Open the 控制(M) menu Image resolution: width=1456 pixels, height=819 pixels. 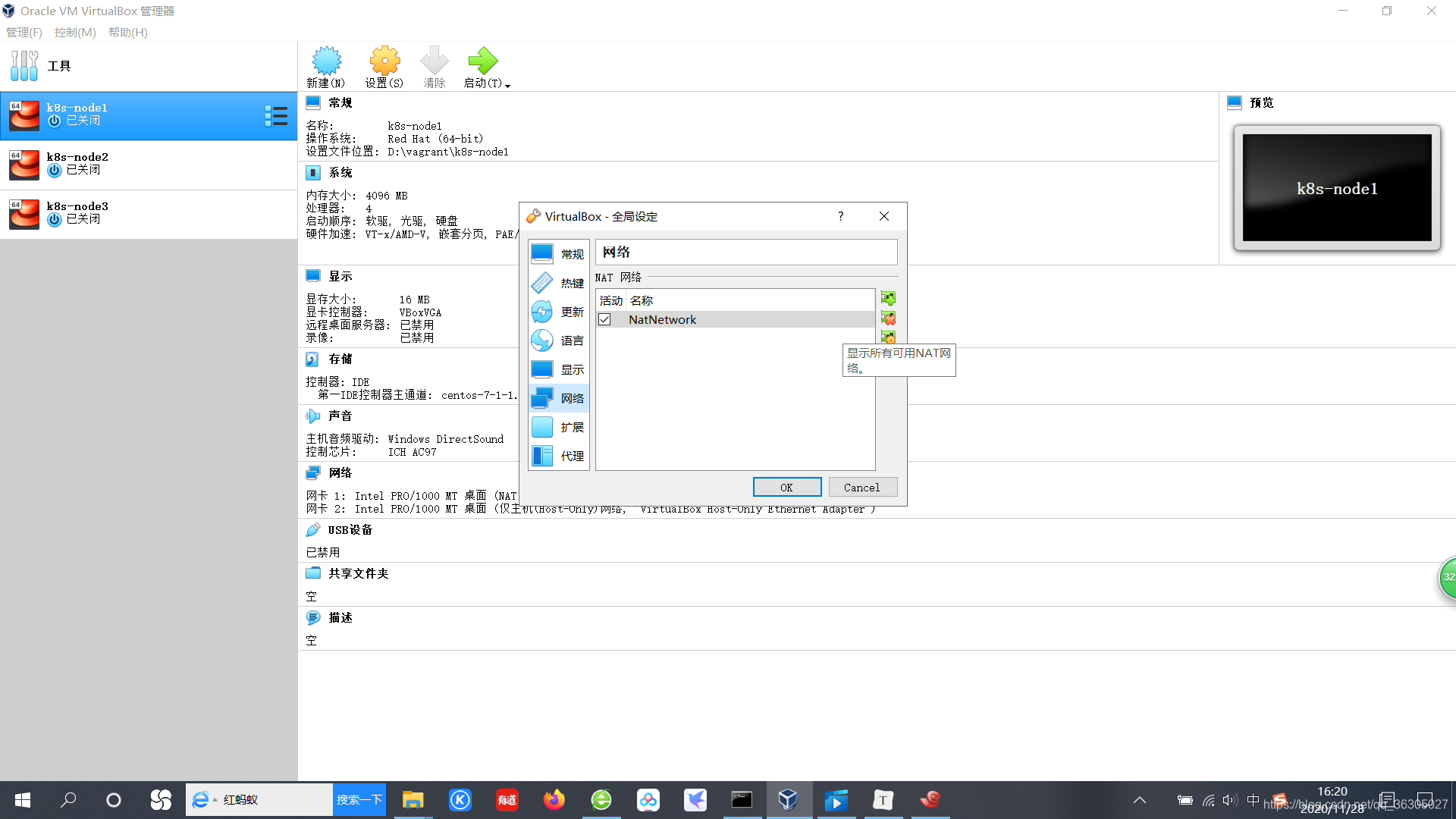tap(75, 33)
